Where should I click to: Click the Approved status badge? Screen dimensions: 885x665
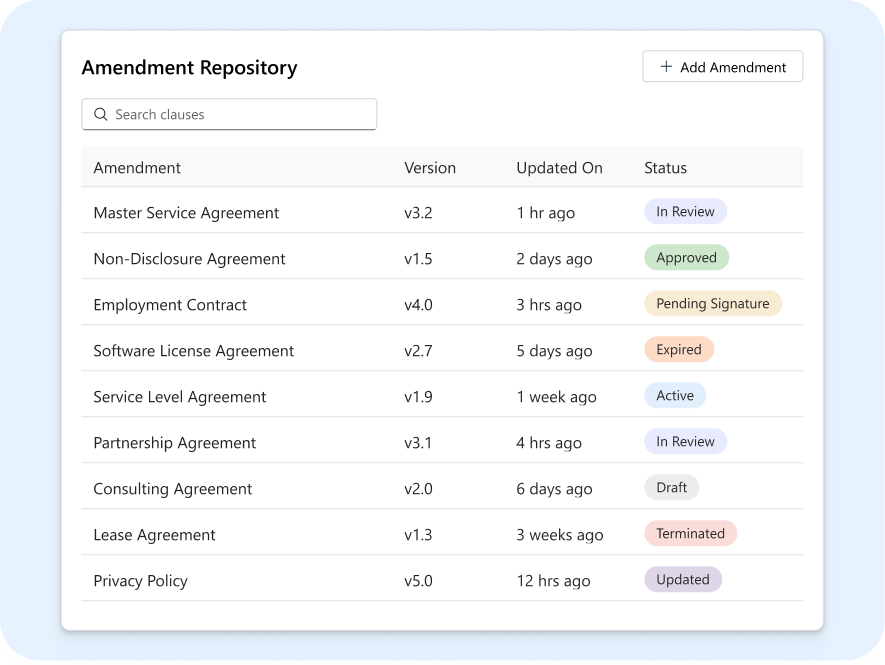(x=686, y=257)
